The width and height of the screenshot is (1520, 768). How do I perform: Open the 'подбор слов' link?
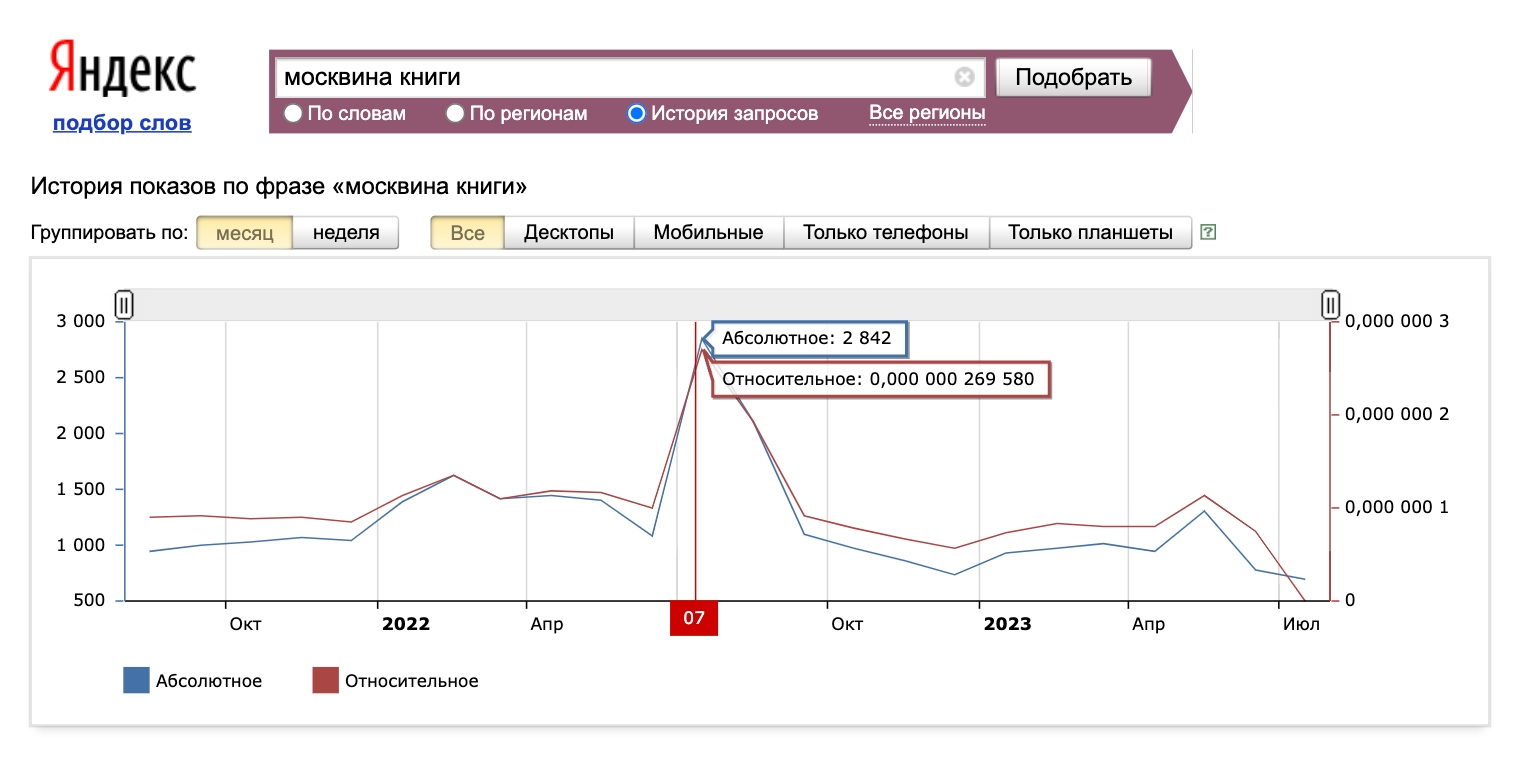[122, 123]
